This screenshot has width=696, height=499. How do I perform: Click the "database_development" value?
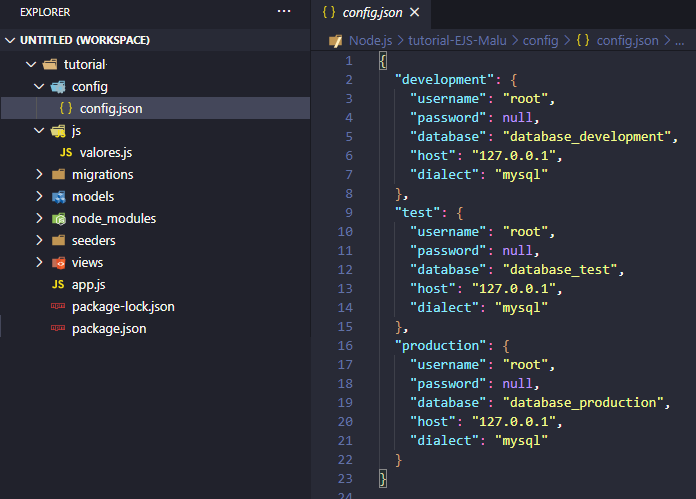click(x=587, y=137)
